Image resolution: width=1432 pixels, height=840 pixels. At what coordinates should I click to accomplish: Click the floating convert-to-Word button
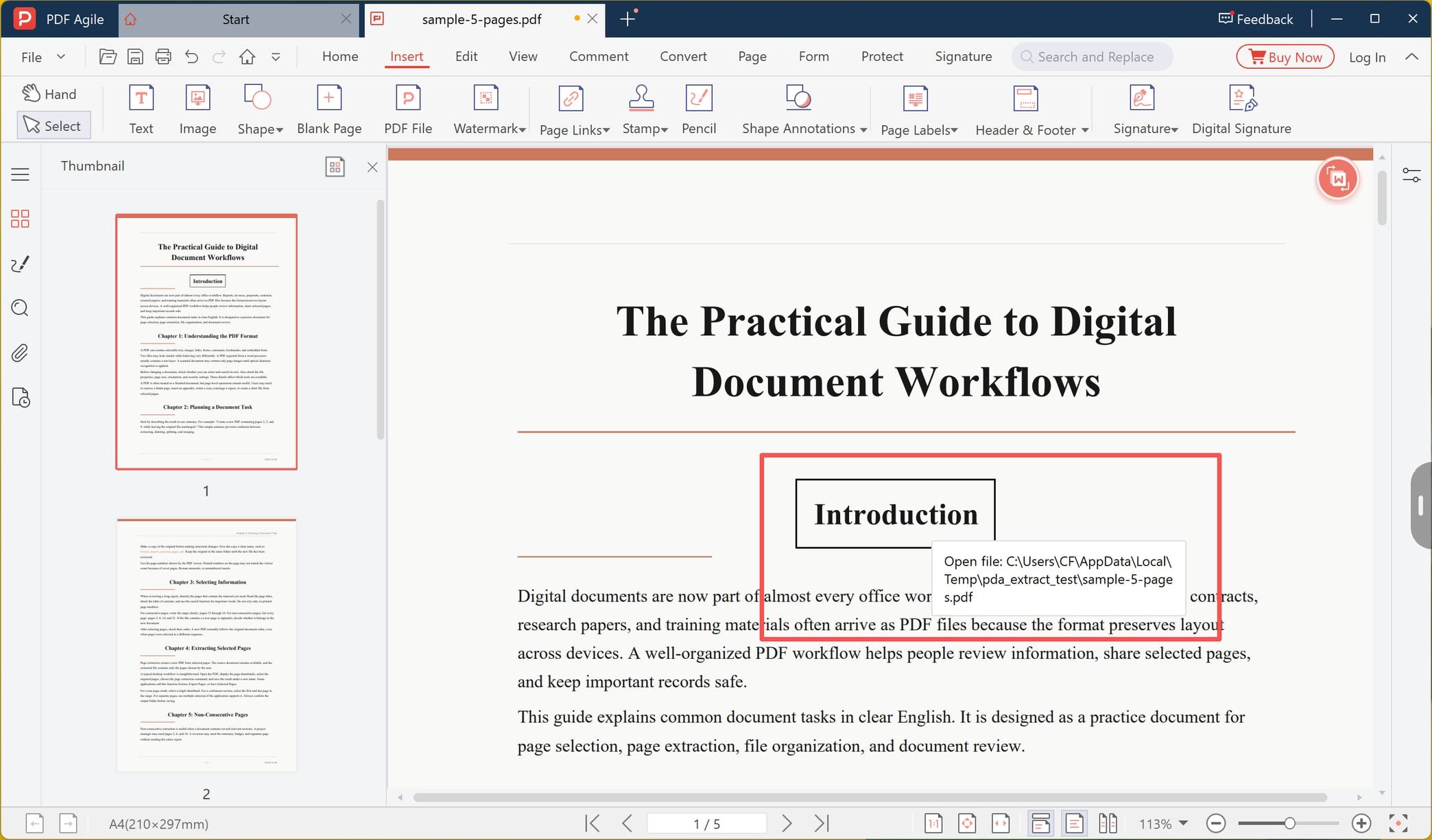[1337, 179]
